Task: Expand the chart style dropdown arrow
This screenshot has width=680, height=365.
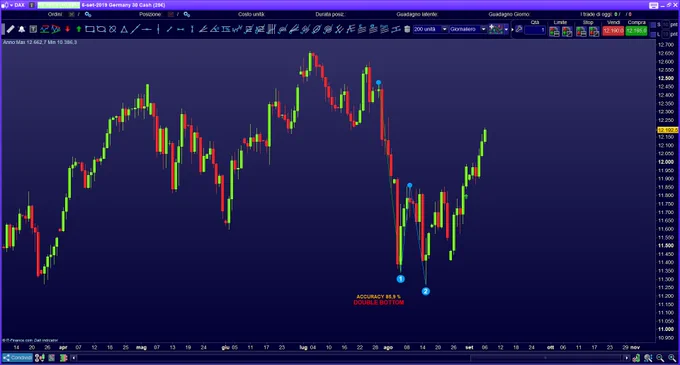Action: tap(506, 29)
